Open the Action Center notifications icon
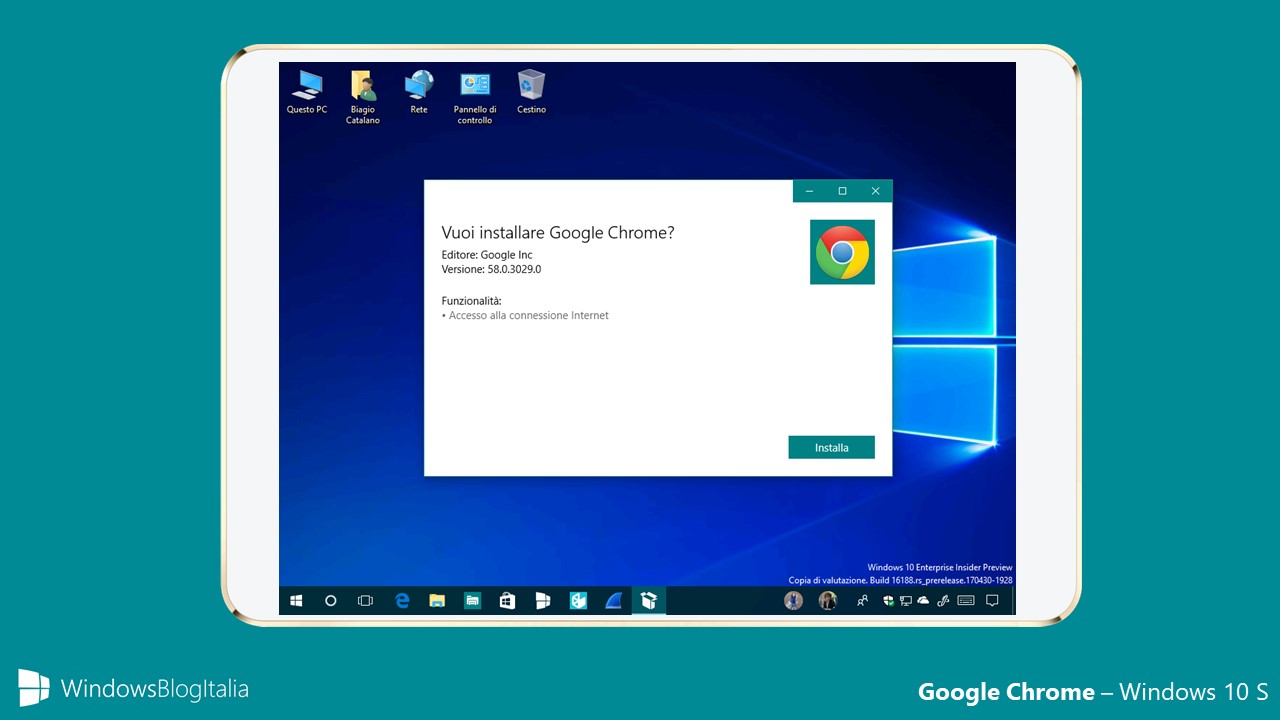The image size is (1280, 720). tap(992, 601)
